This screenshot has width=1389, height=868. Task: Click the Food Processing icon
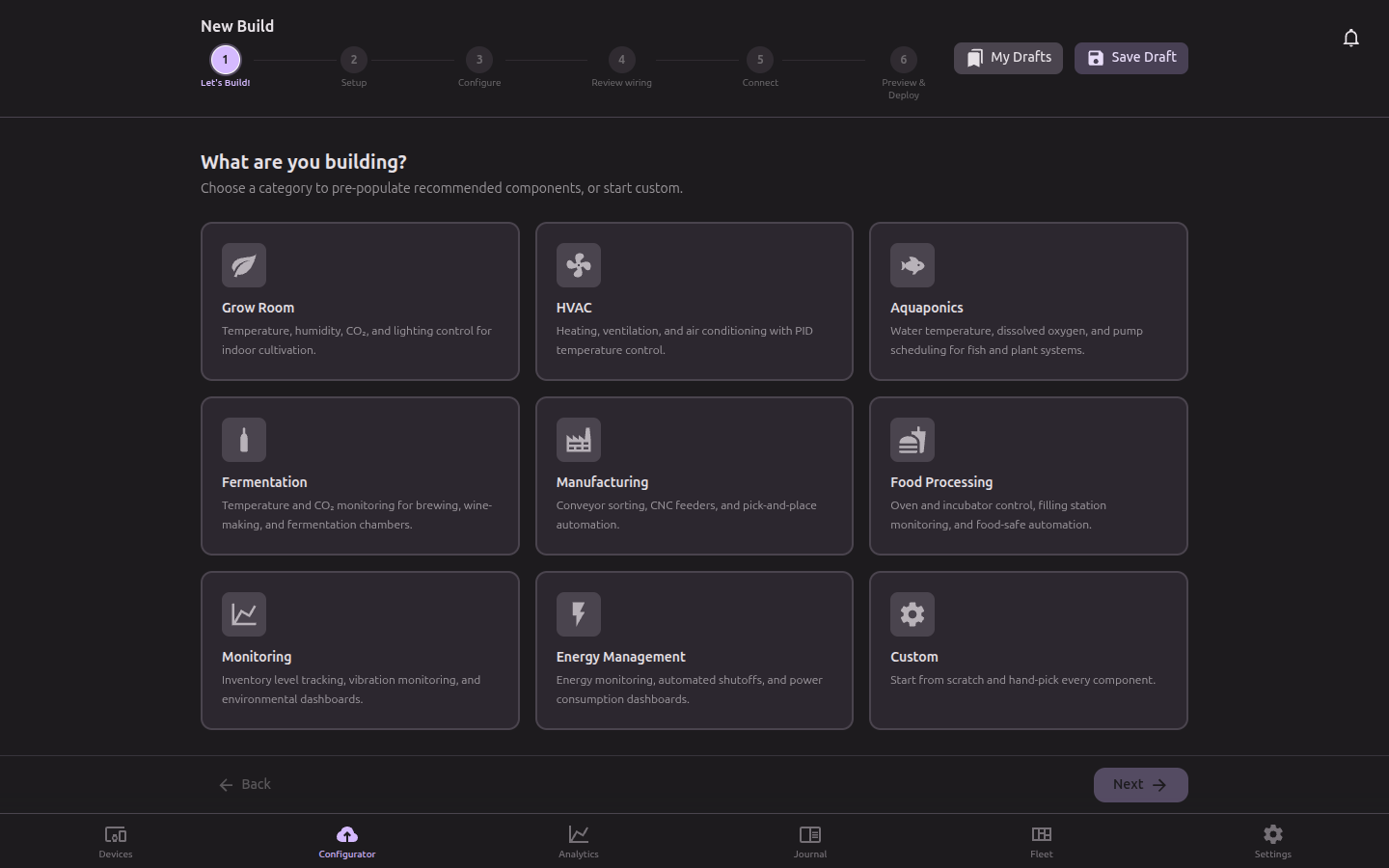912,440
